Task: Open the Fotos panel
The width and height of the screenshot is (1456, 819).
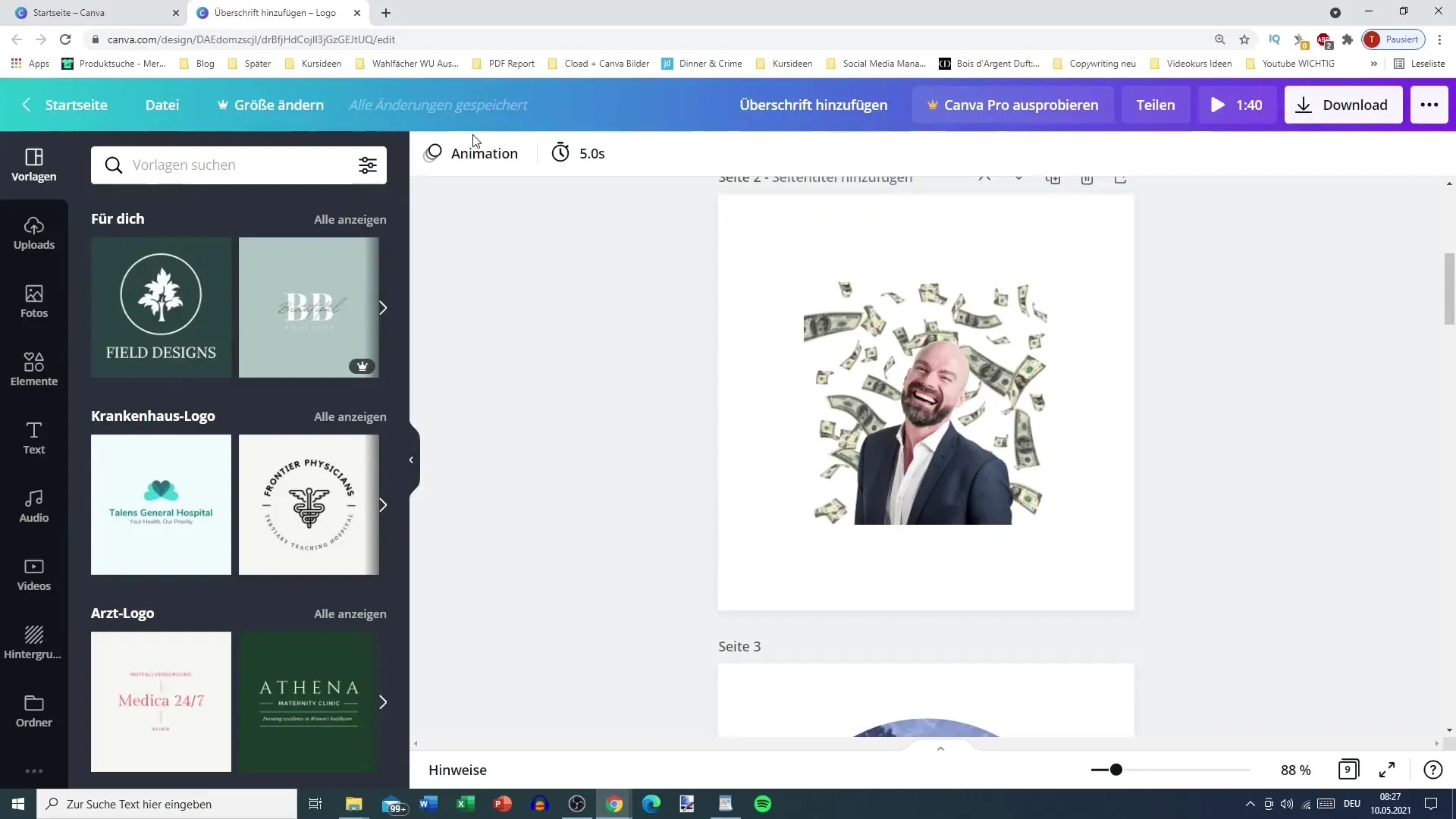Action: (33, 300)
